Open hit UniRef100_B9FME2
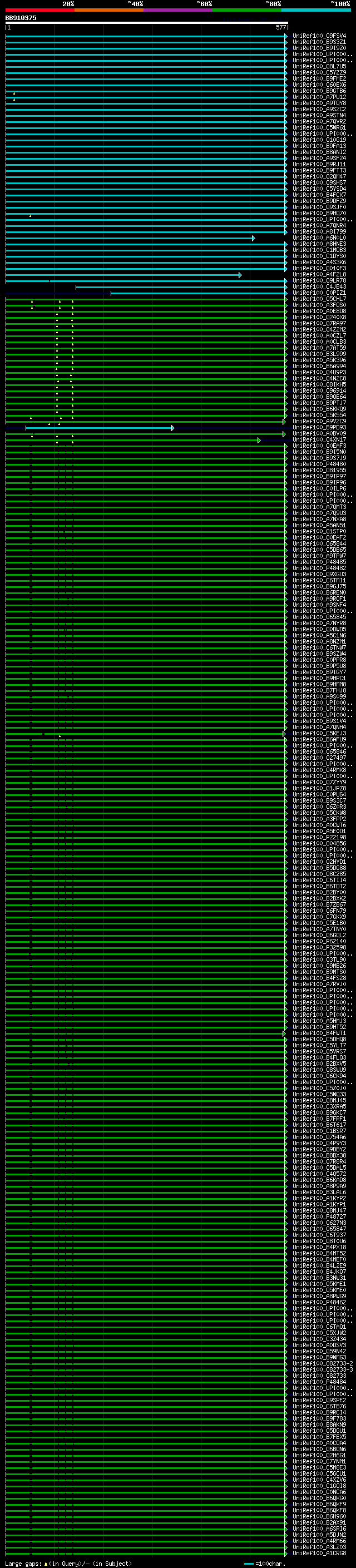 (x=319, y=78)
